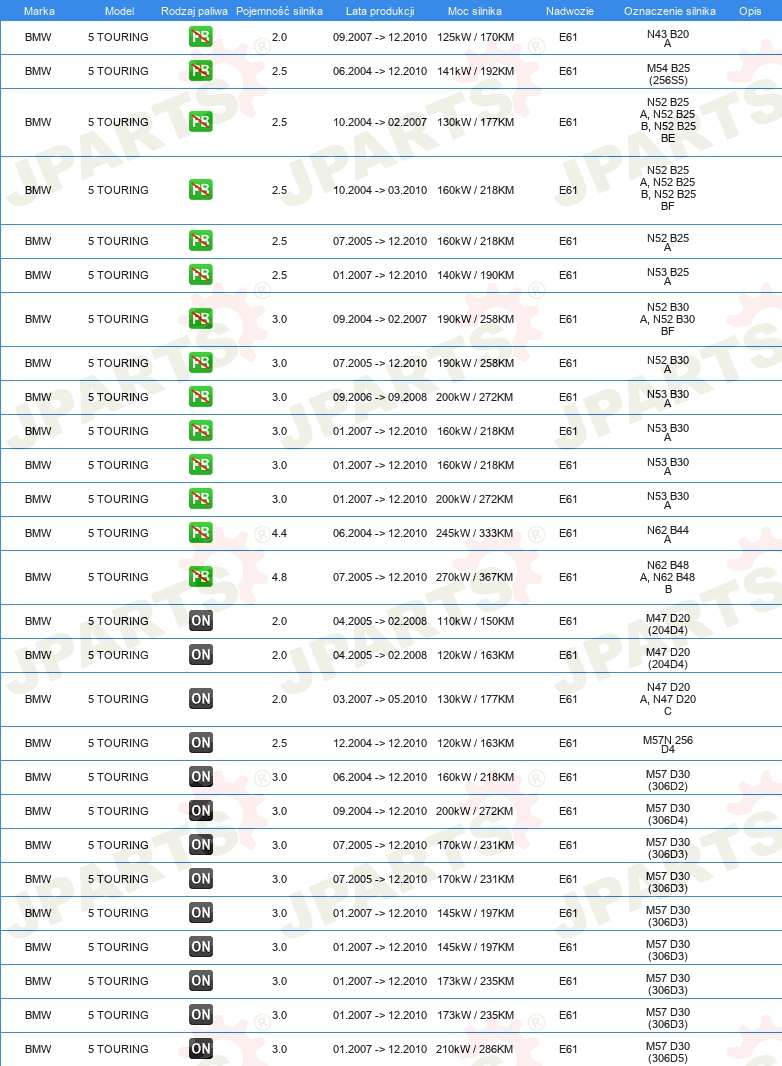
Task: Click the Oznaczenie silnika column header
Action: [x=670, y=11]
